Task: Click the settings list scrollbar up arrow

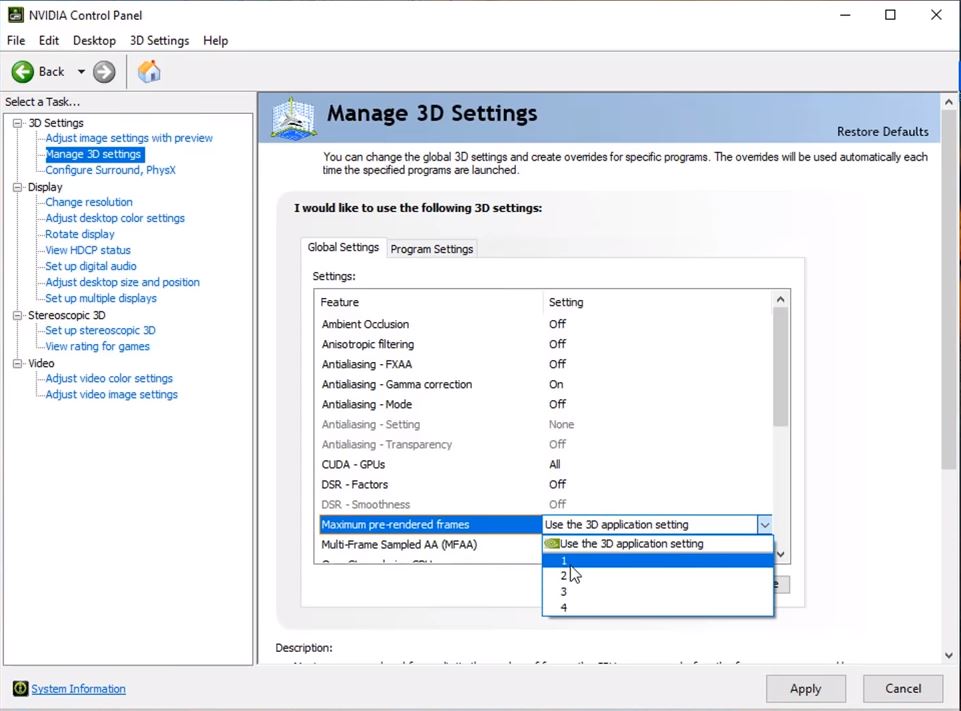Action: click(780, 299)
